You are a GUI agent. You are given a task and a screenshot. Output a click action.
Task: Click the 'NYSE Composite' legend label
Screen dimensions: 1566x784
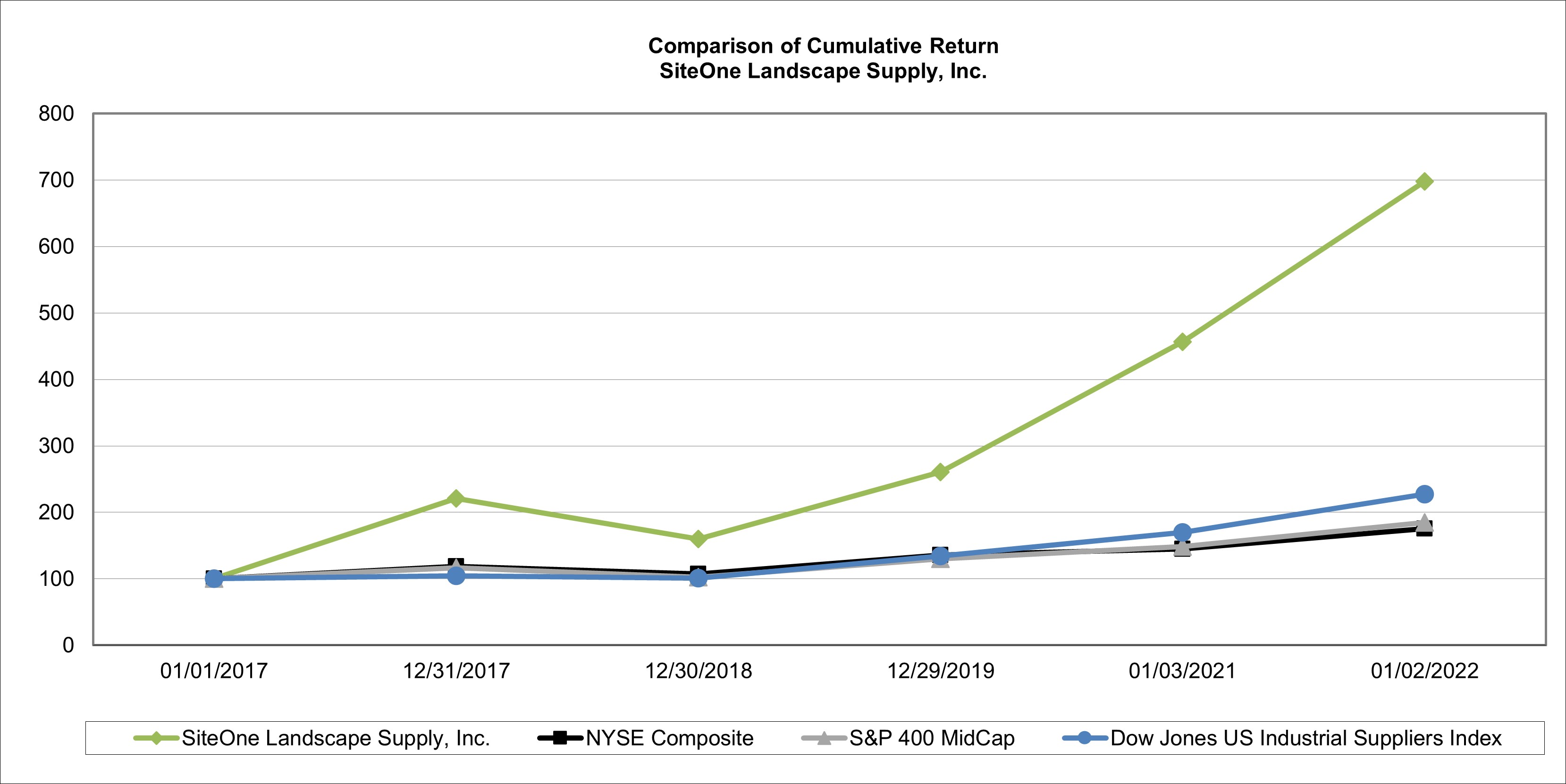[x=669, y=738]
